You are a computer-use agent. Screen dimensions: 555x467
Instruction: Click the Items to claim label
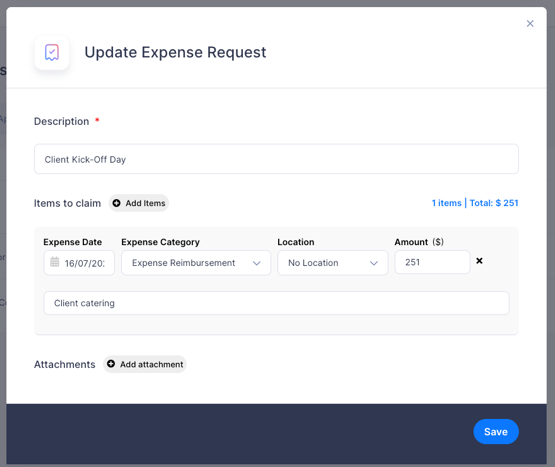pos(67,203)
